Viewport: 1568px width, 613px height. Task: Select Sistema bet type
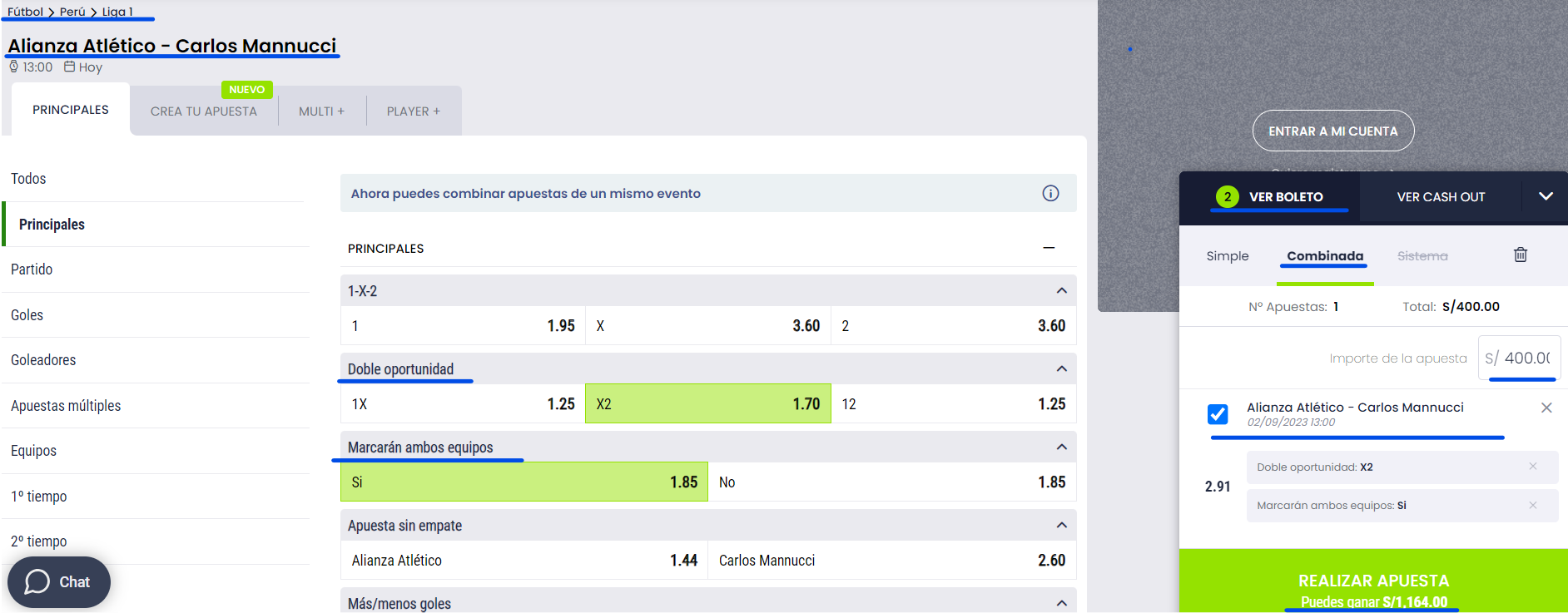pos(1422,256)
